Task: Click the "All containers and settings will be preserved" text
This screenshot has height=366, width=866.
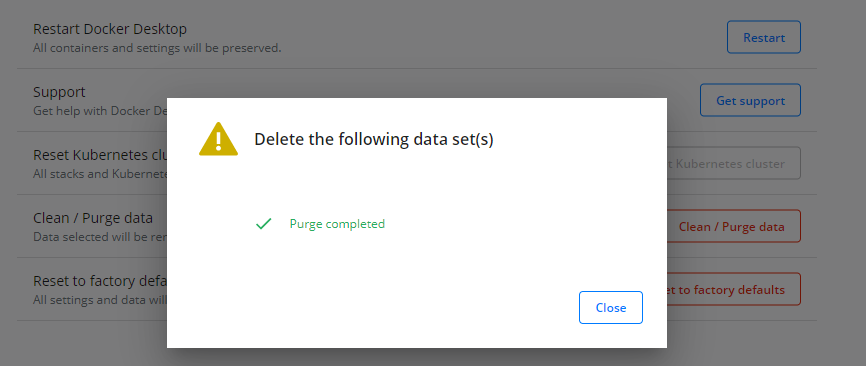Action: (x=157, y=48)
